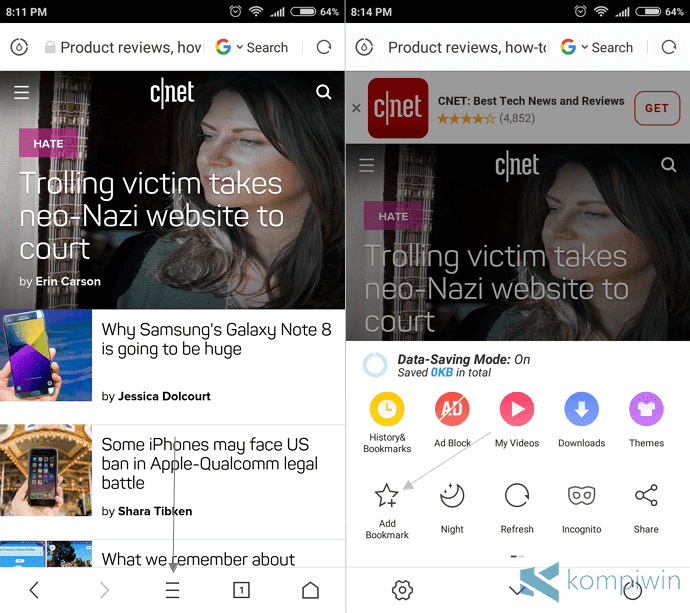This screenshot has width=690, height=613.
Task: Tap left browser URL field Product reviews
Action: pyautogui.click(x=131, y=47)
